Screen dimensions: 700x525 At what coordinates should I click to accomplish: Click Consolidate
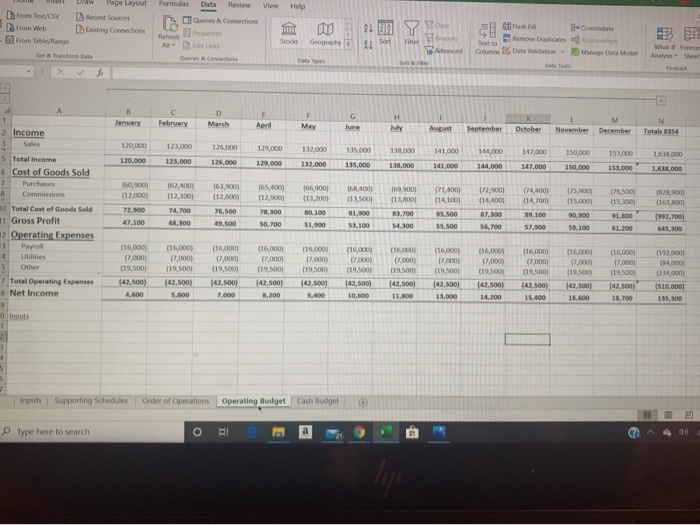click(592, 28)
